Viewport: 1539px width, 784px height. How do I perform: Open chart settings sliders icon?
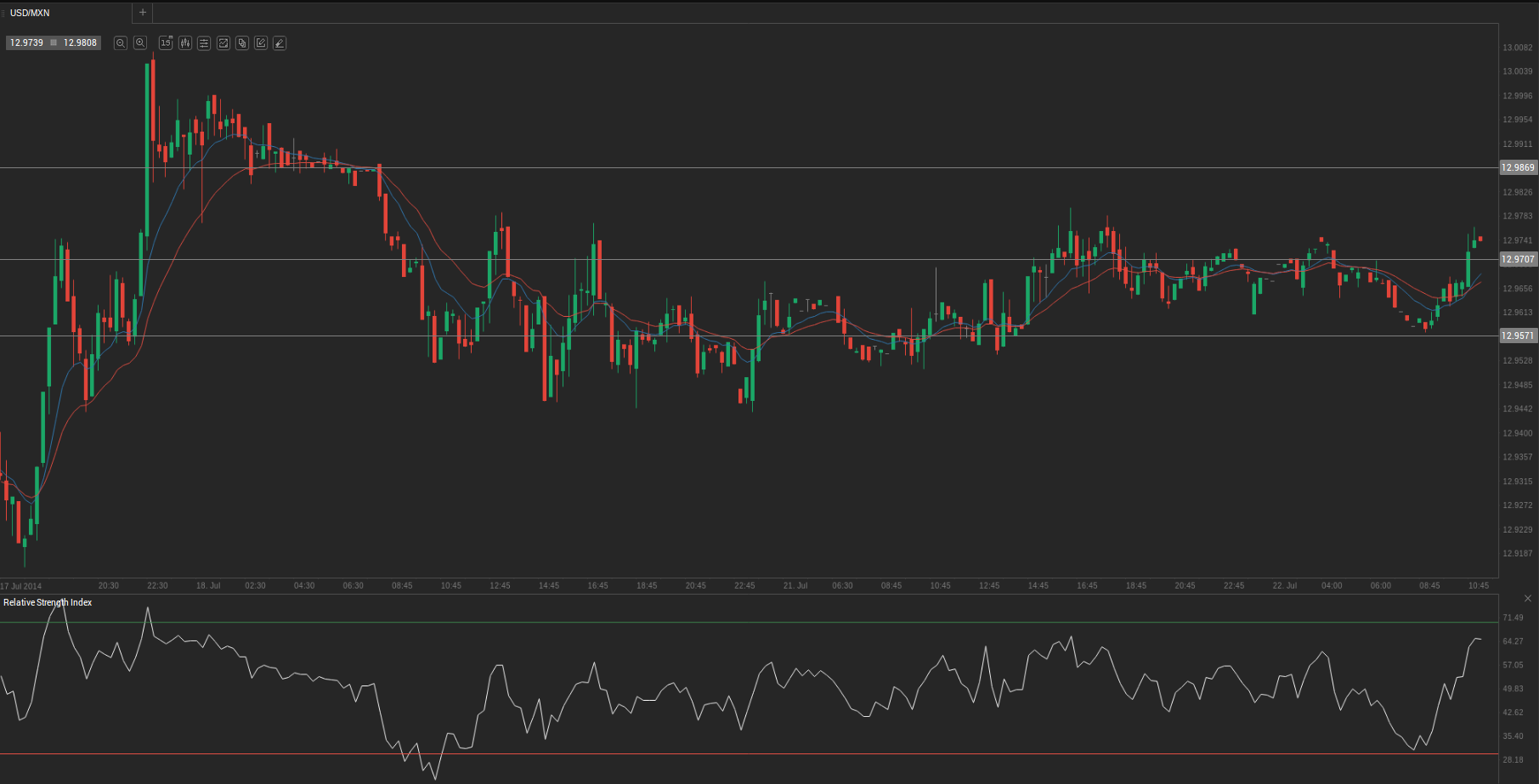pos(204,42)
